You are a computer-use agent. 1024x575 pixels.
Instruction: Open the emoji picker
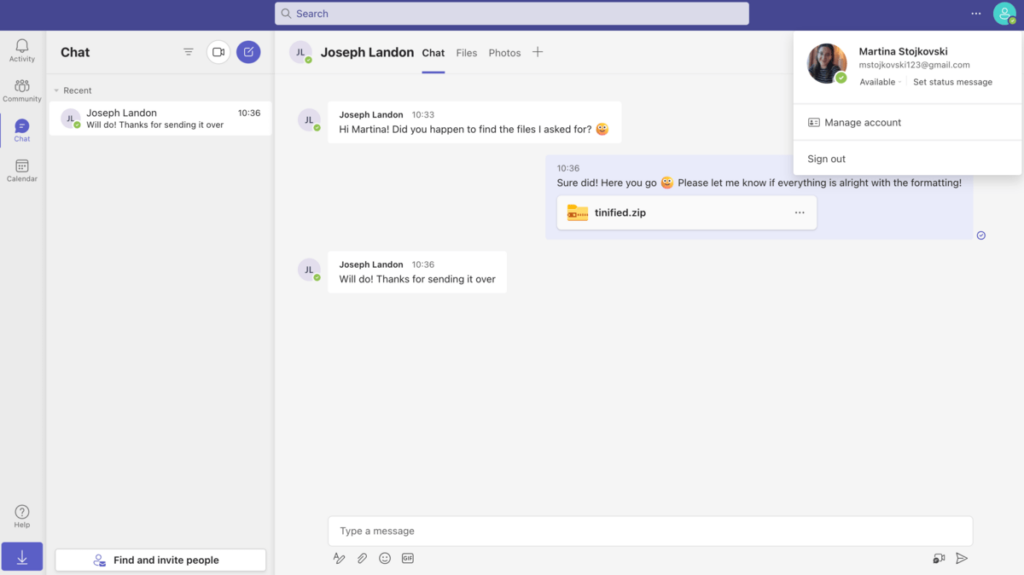click(385, 558)
